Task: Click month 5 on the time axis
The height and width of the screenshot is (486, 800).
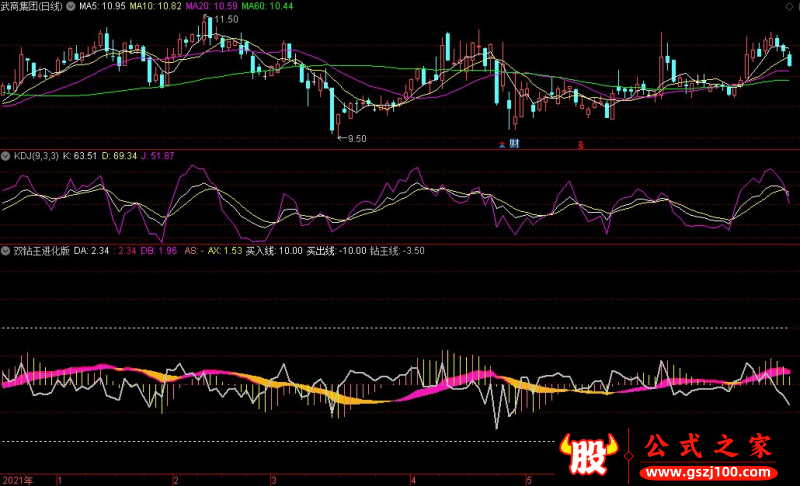Action: [x=529, y=480]
